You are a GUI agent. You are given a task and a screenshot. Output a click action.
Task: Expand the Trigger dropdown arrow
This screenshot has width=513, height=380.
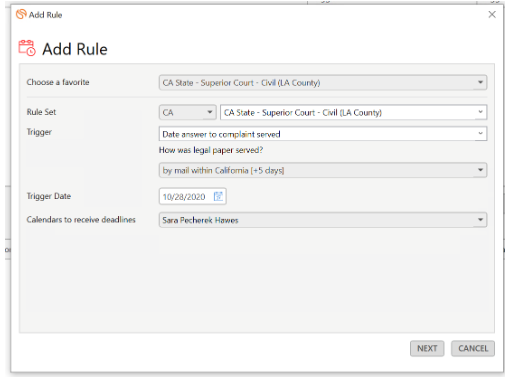click(480, 133)
